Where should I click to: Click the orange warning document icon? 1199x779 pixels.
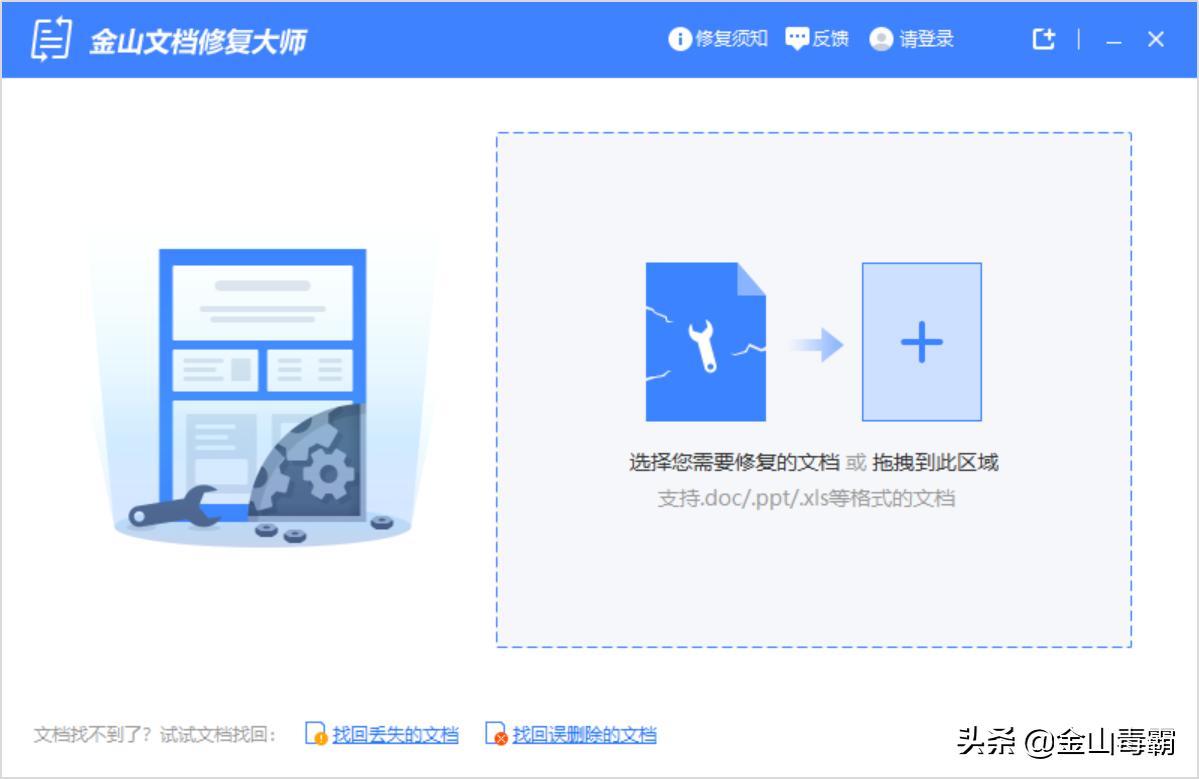point(315,734)
